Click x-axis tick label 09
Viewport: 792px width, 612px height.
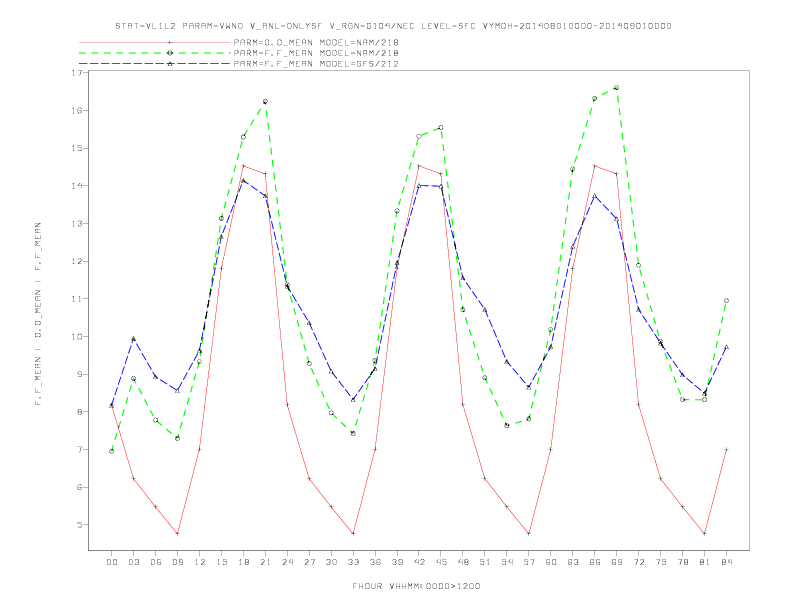tap(177, 562)
